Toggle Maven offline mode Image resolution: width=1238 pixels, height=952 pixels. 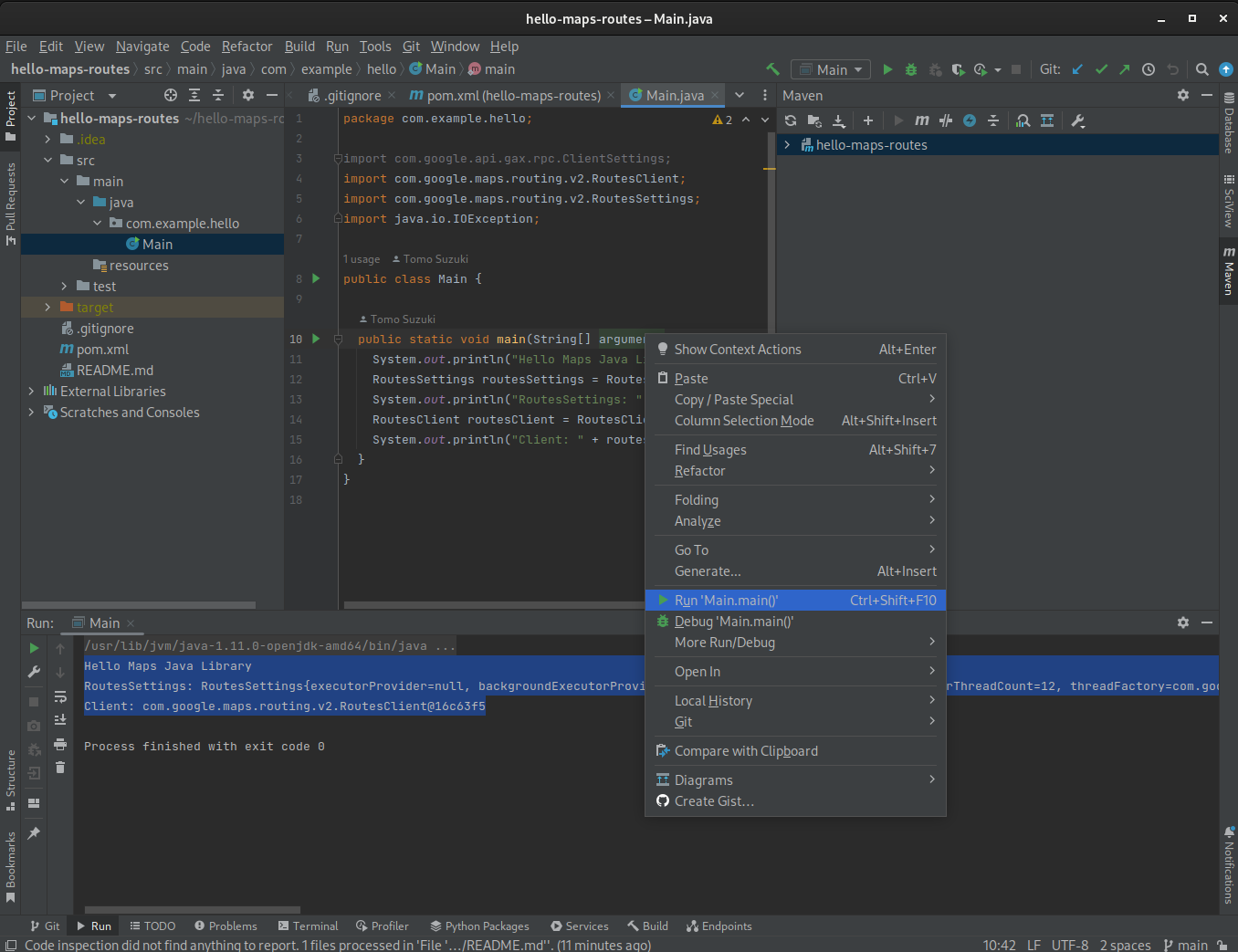pyautogui.click(x=946, y=120)
